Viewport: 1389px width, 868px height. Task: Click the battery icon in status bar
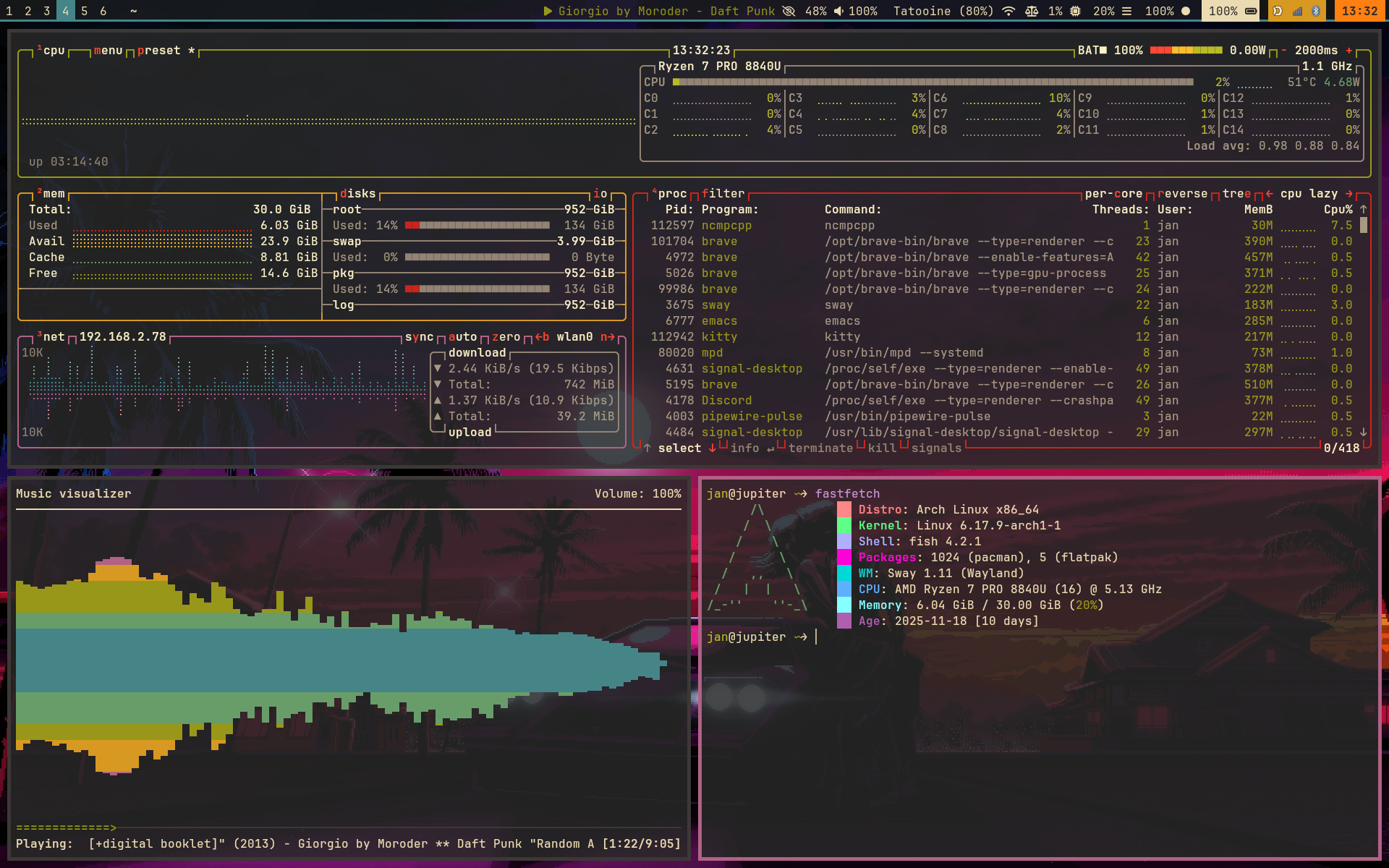pos(1251,11)
